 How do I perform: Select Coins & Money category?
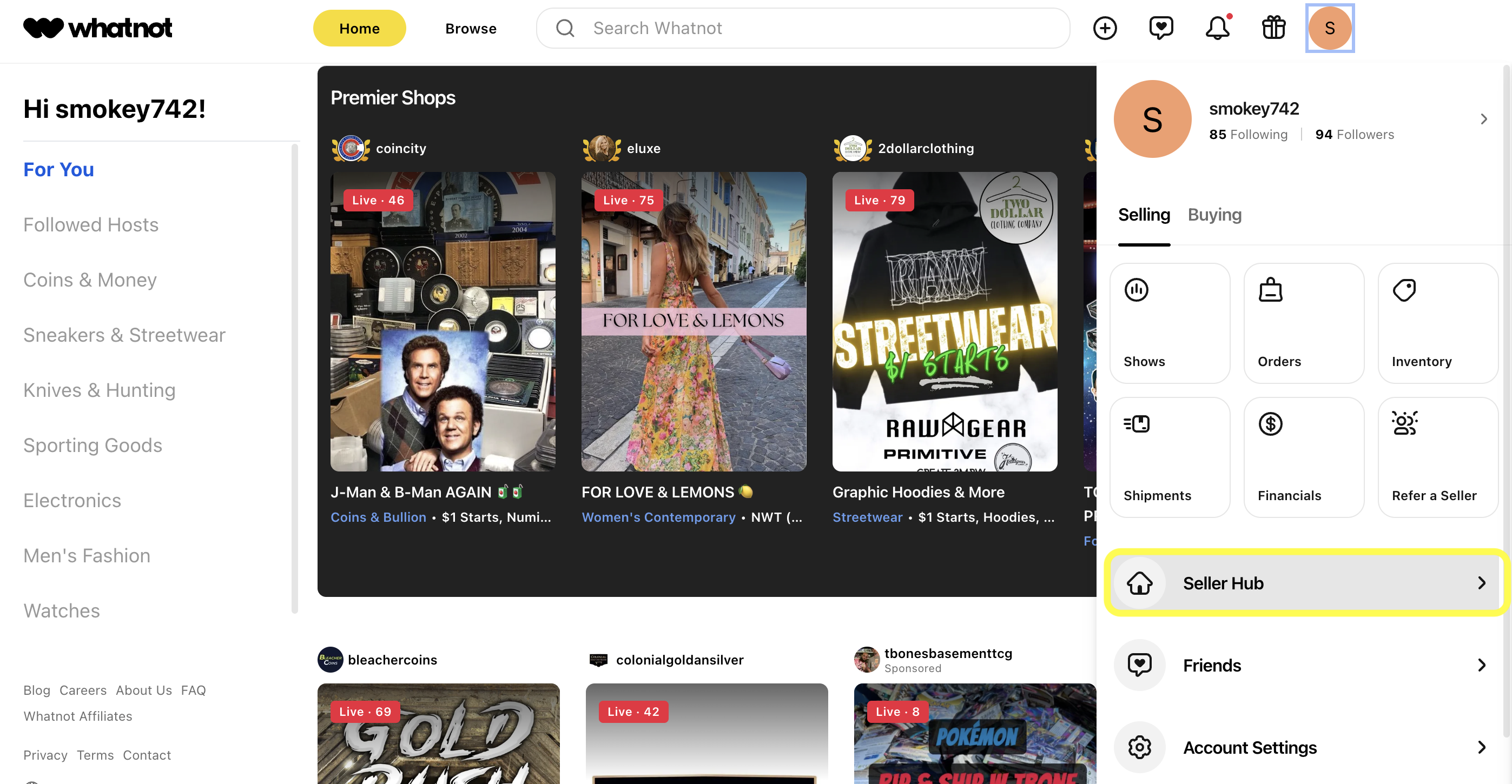(90, 280)
